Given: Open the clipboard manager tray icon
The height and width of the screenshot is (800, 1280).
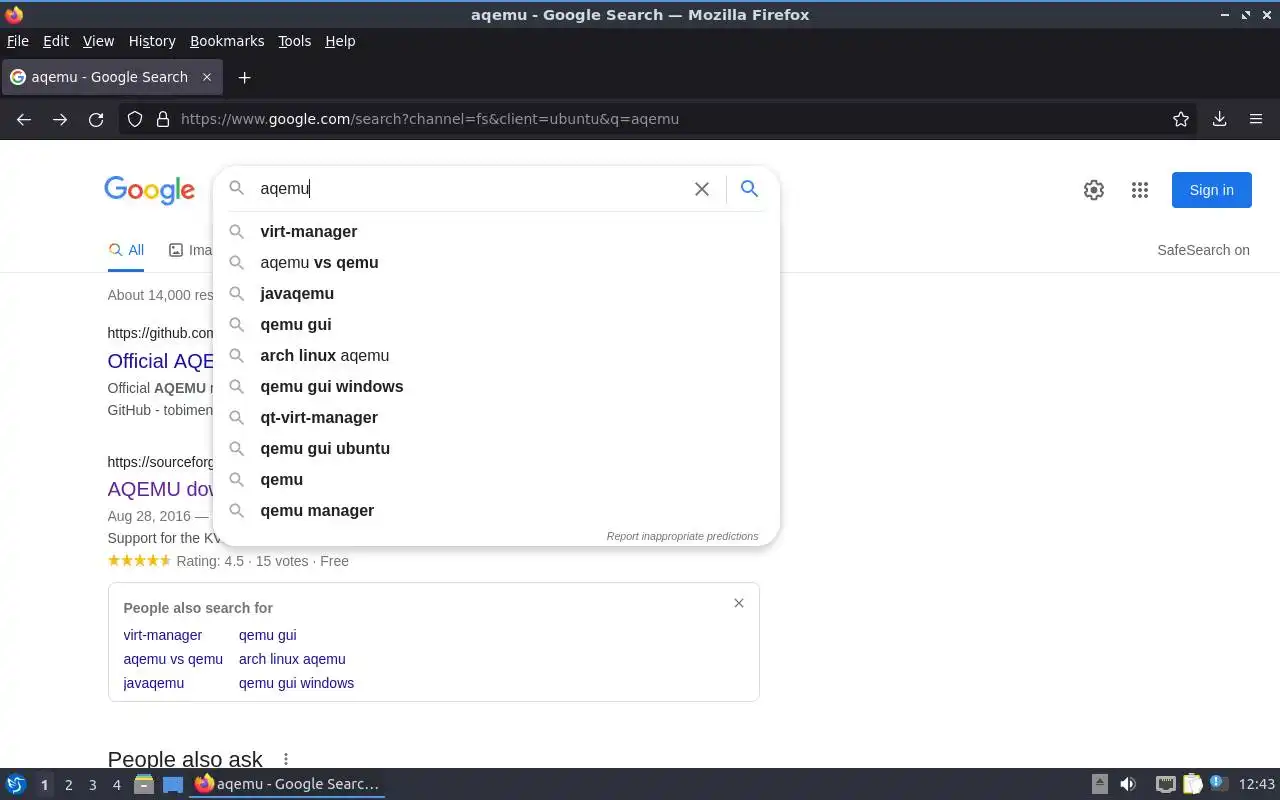Looking at the screenshot, I should point(1192,784).
